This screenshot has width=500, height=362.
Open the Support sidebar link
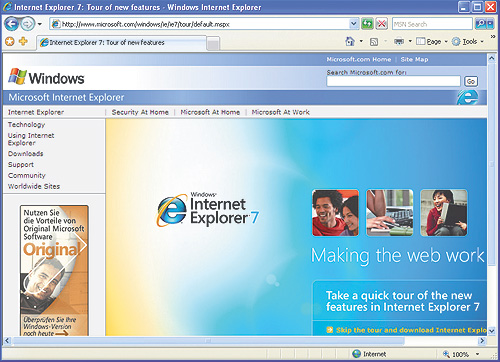(21, 165)
